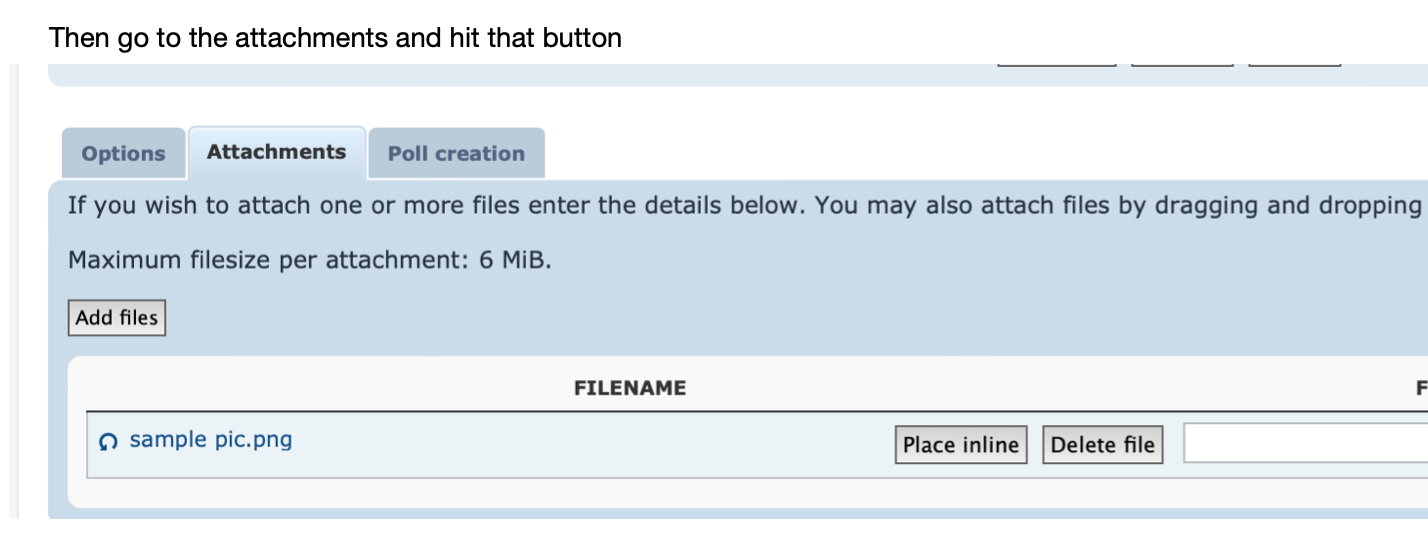Screen dimensions: 1428x536
Task: Click the FILENAME column header
Action: [630, 388]
